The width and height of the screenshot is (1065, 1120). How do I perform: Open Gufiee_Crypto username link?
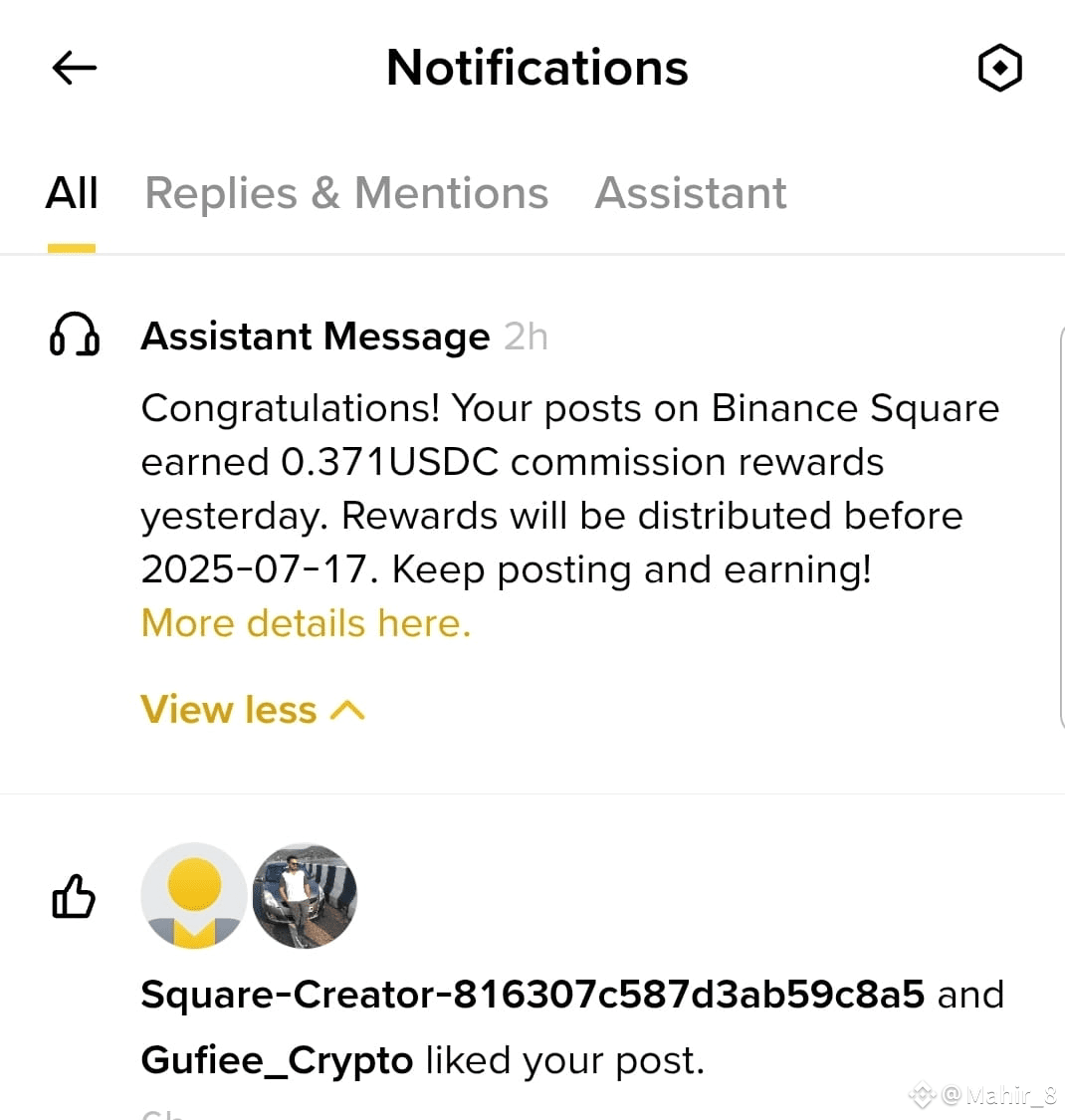(277, 1060)
